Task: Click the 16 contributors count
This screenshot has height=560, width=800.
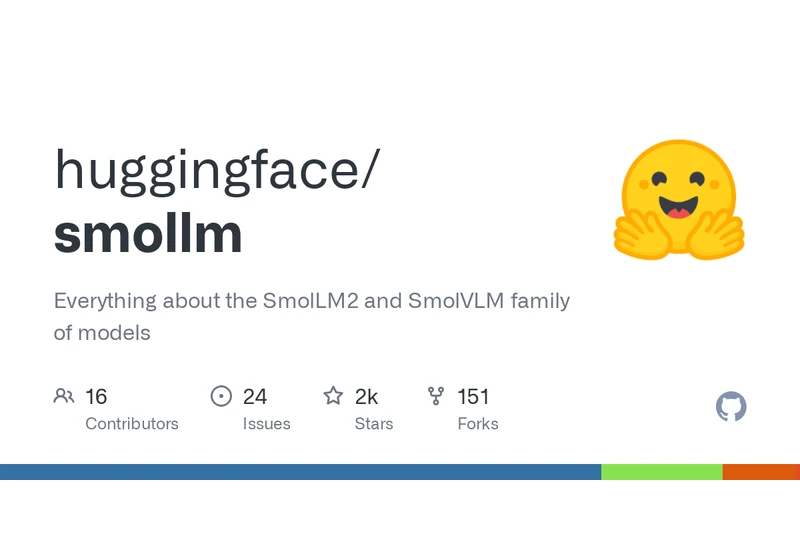Action: tap(96, 396)
